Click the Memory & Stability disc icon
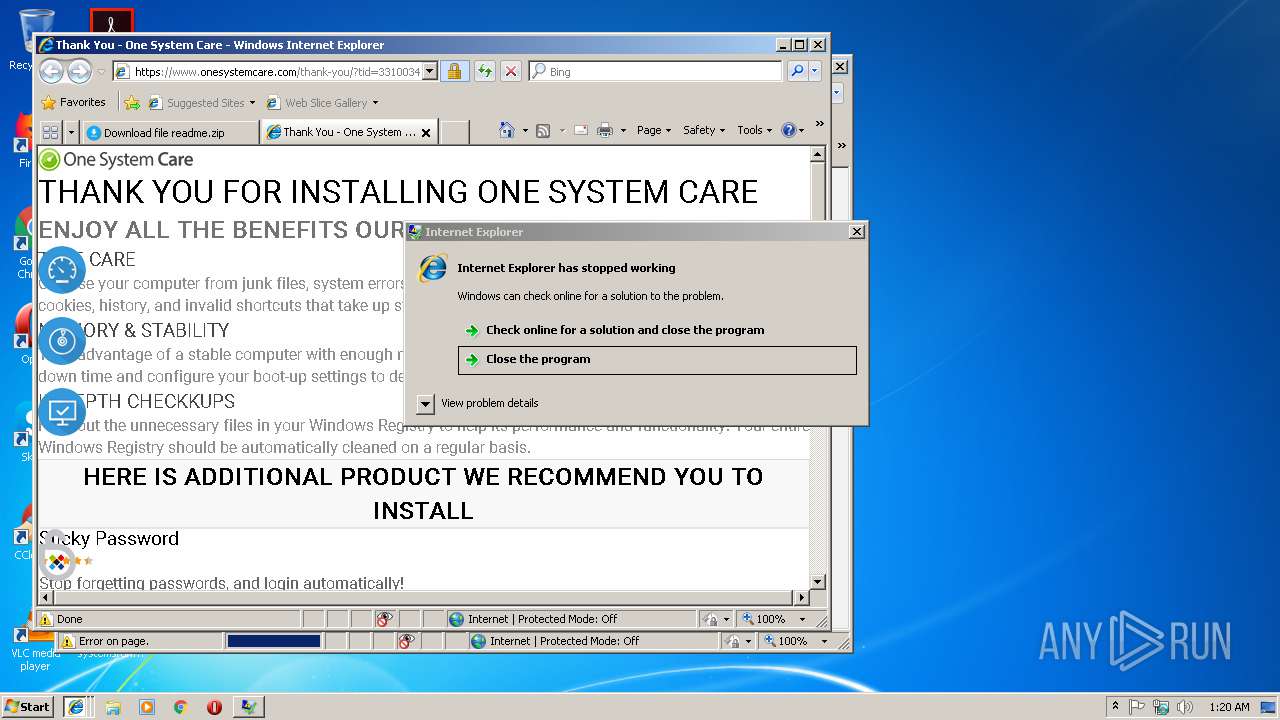Image resolution: width=1280 pixels, height=720 pixels. (x=62, y=340)
